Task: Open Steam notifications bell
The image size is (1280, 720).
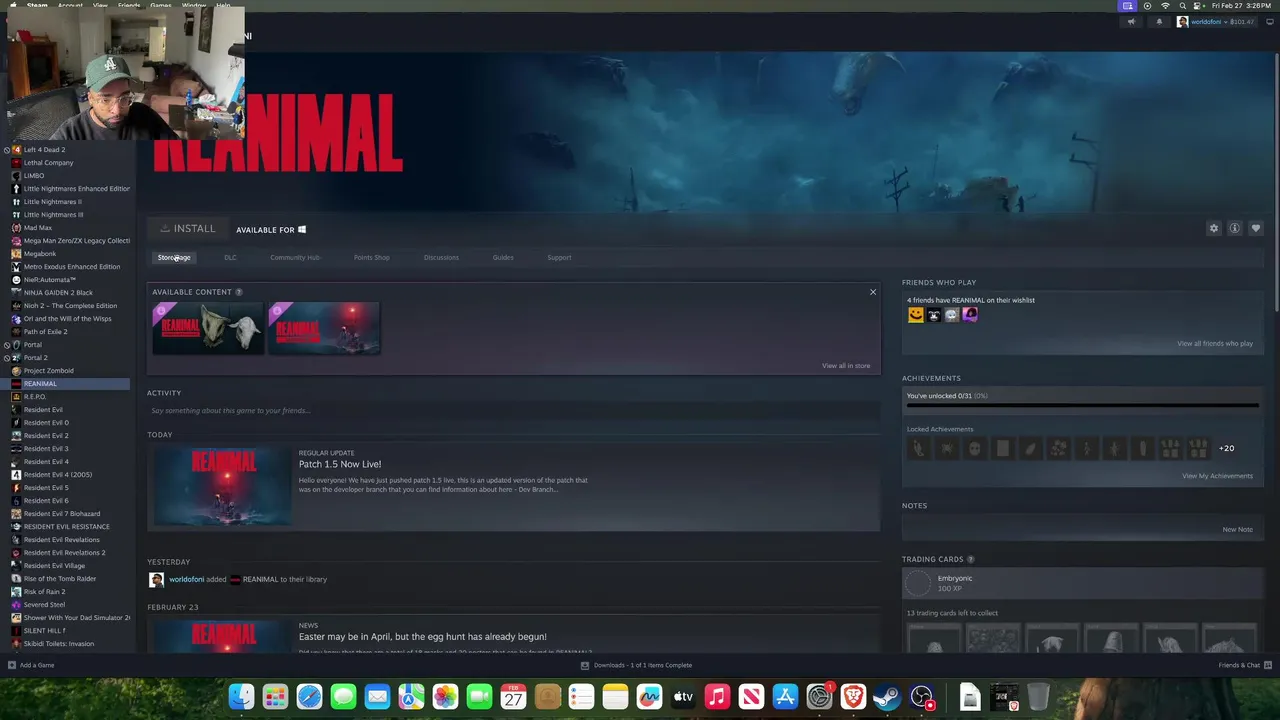Action: click(1159, 22)
